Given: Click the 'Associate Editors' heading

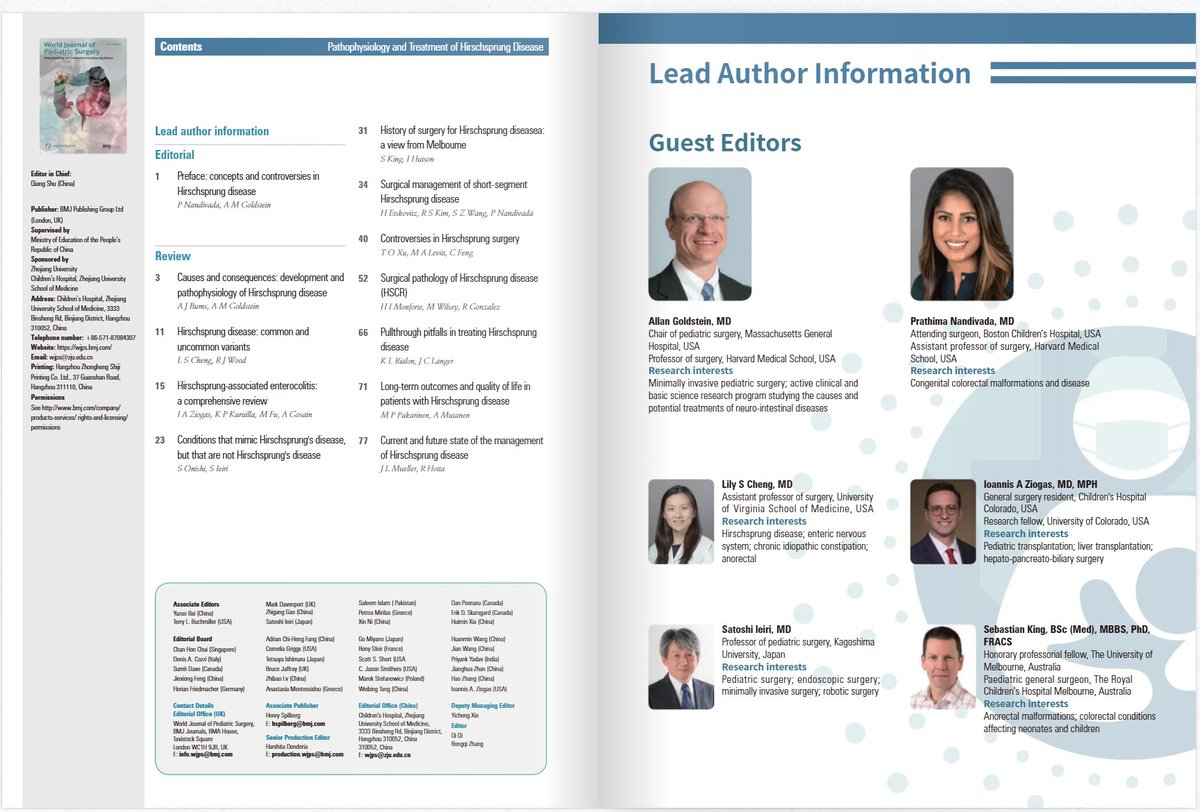Looking at the screenshot, I should pyautogui.click(x=196, y=605).
